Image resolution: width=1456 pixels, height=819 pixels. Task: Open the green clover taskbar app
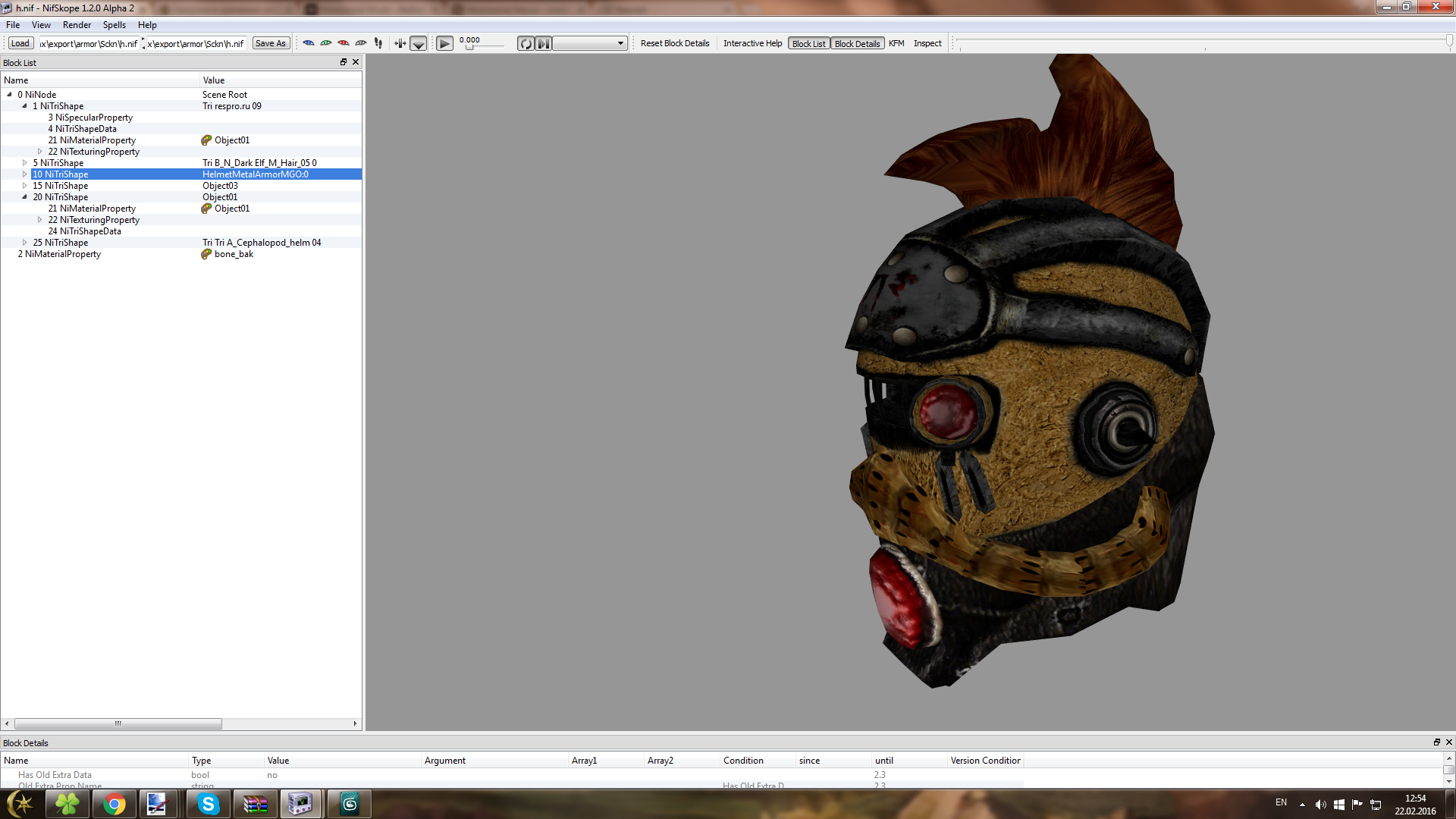[x=67, y=804]
